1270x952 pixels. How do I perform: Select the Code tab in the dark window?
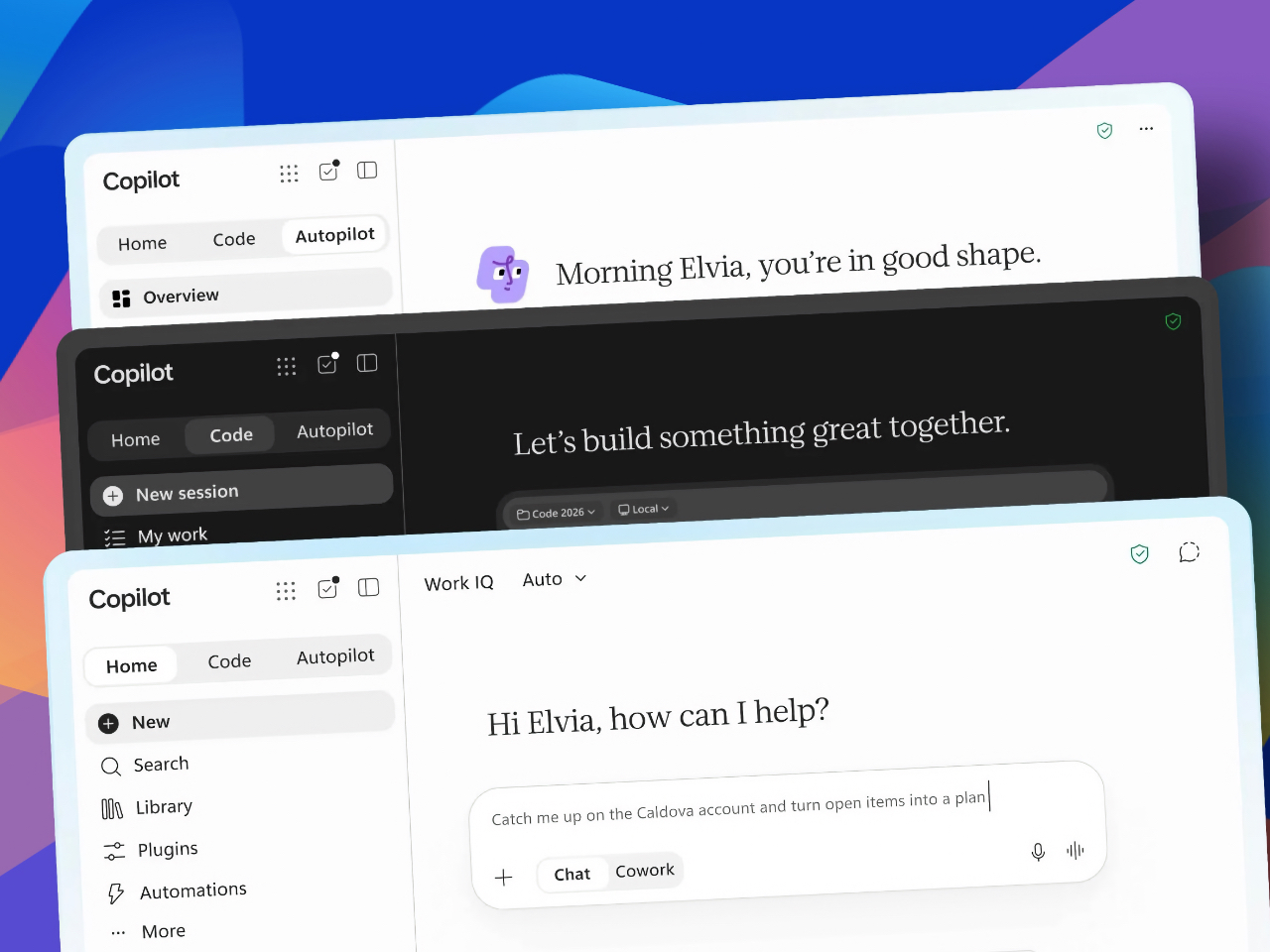tap(231, 435)
